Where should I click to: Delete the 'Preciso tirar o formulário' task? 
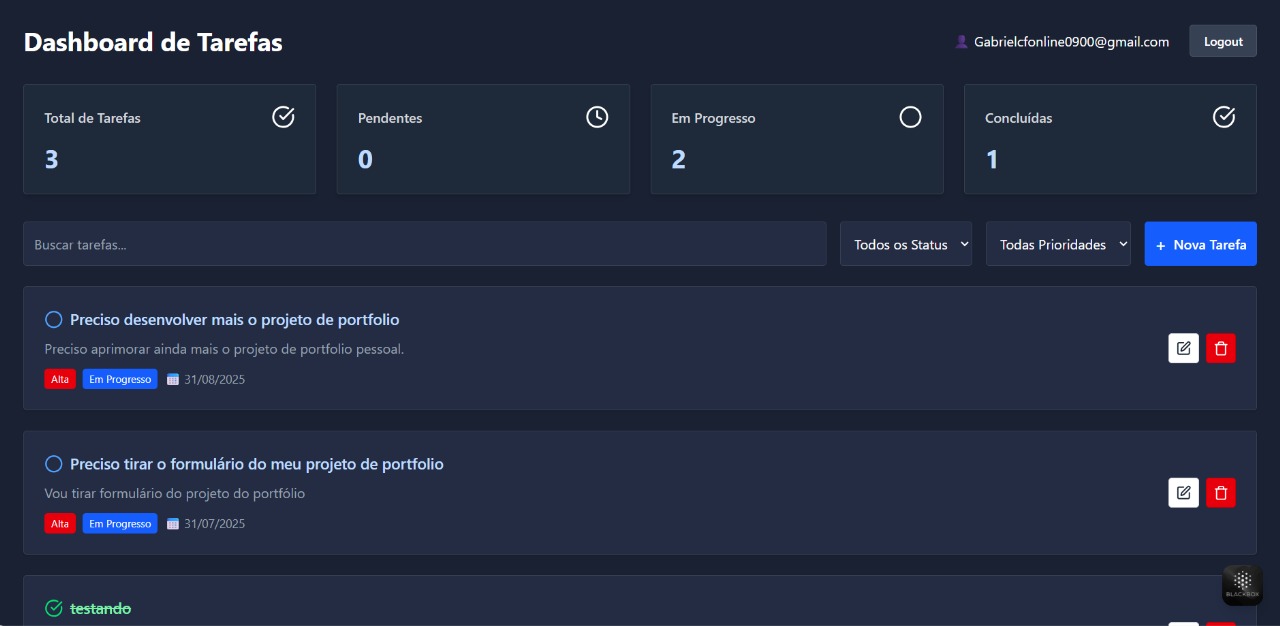point(1220,492)
